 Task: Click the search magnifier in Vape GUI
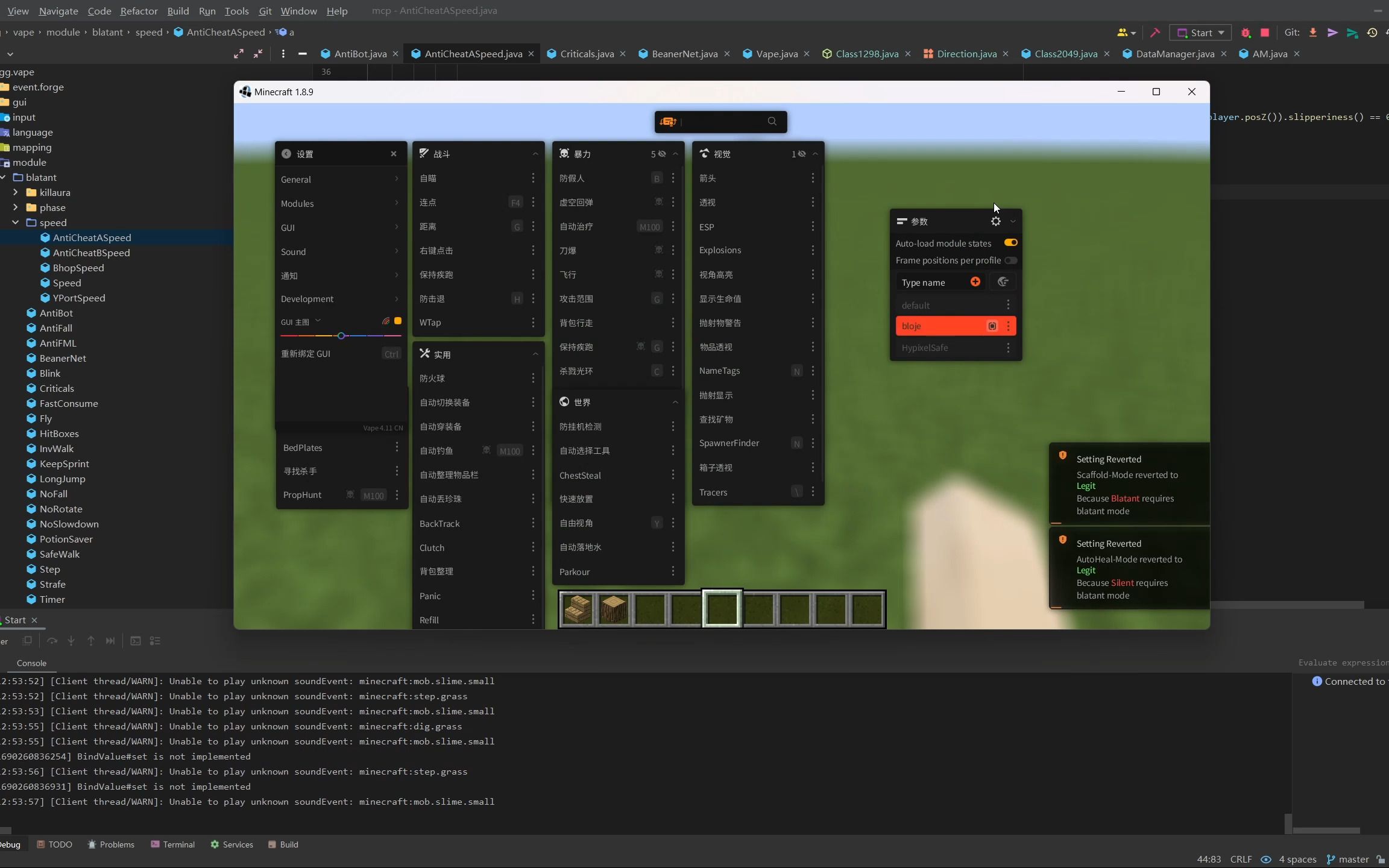[772, 121]
